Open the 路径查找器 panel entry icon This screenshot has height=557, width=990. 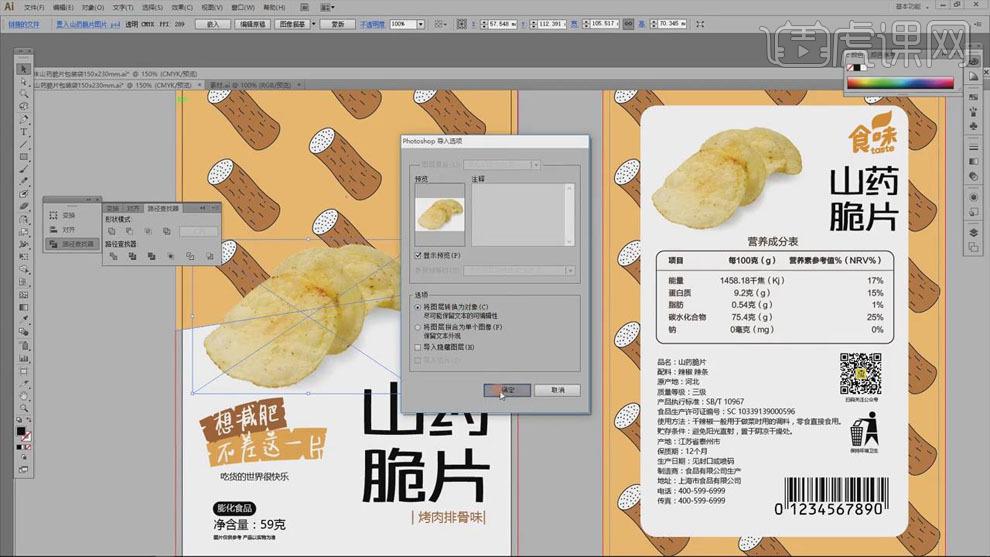(x=54, y=244)
